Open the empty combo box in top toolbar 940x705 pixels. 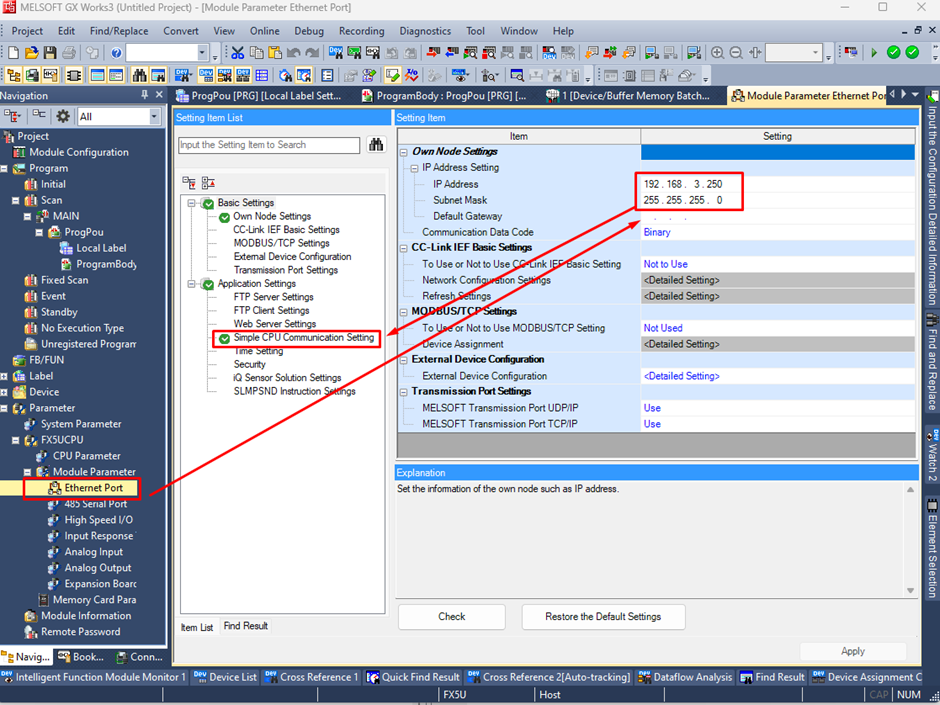pyautogui.click(x=203, y=53)
